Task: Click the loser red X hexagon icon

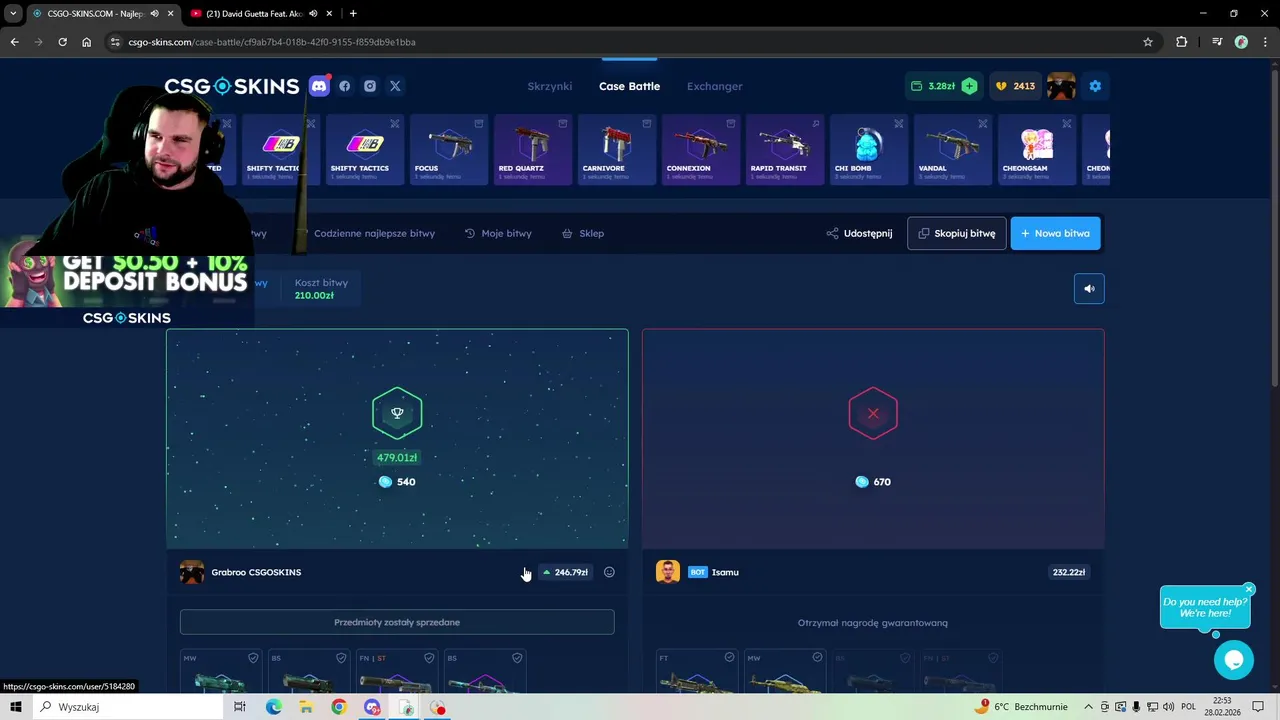Action: [873, 413]
